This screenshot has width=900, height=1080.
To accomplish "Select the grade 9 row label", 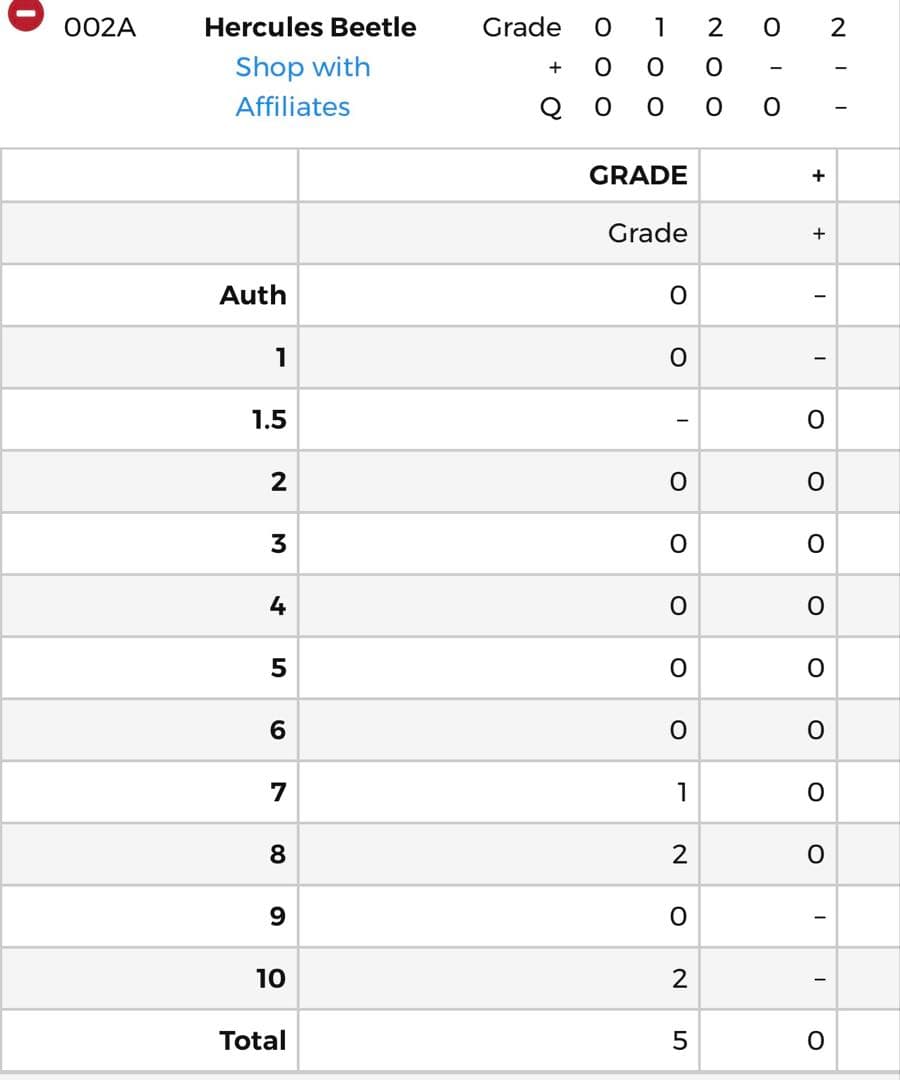I will coord(278,916).
